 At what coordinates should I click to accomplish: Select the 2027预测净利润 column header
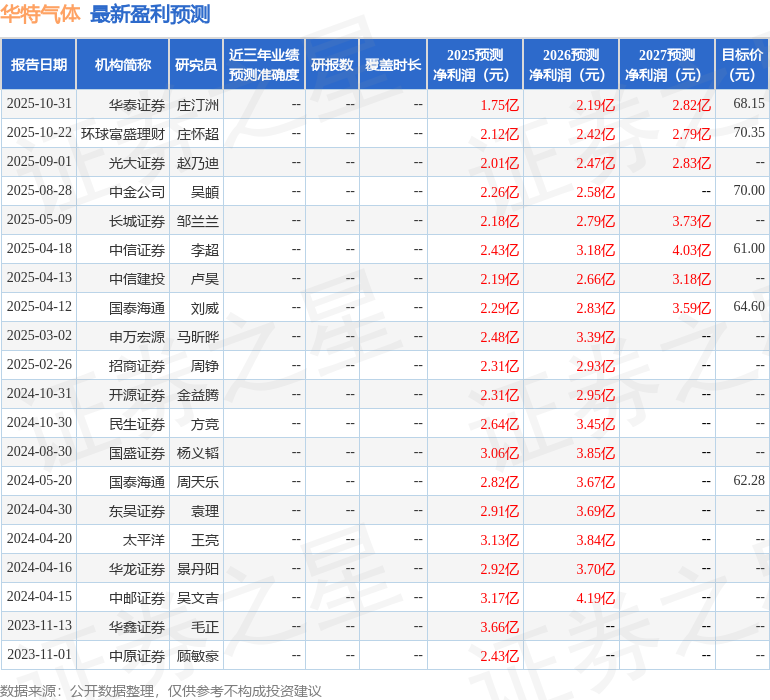point(667,65)
